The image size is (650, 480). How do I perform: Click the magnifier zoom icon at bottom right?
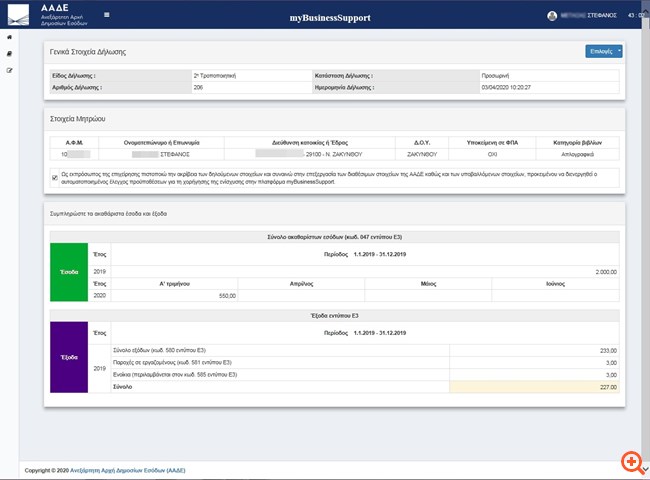(631, 461)
